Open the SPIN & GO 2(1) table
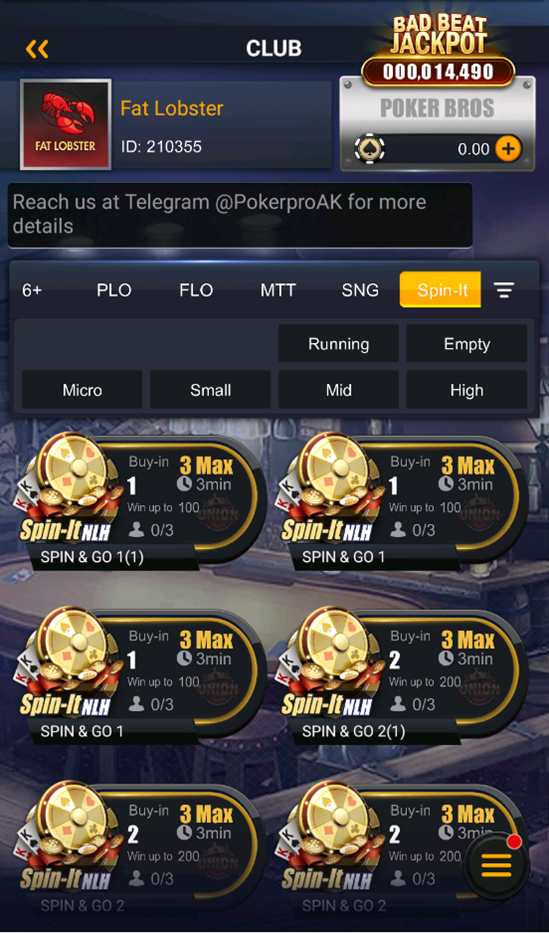The height and width of the screenshot is (933, 549). click(401, 675)
